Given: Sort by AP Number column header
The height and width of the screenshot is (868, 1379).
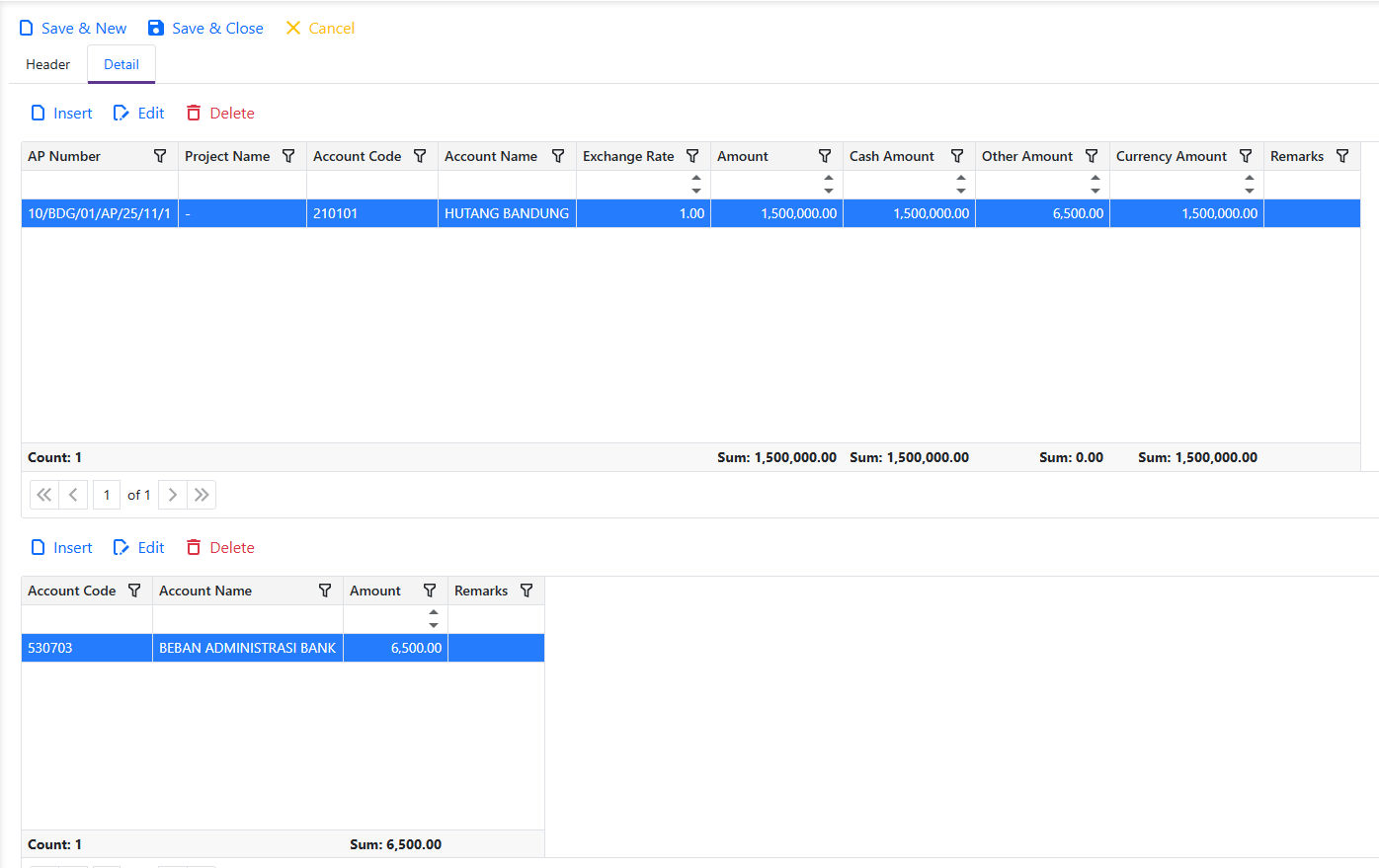Looking at the screenshot, I should [64, 156].
